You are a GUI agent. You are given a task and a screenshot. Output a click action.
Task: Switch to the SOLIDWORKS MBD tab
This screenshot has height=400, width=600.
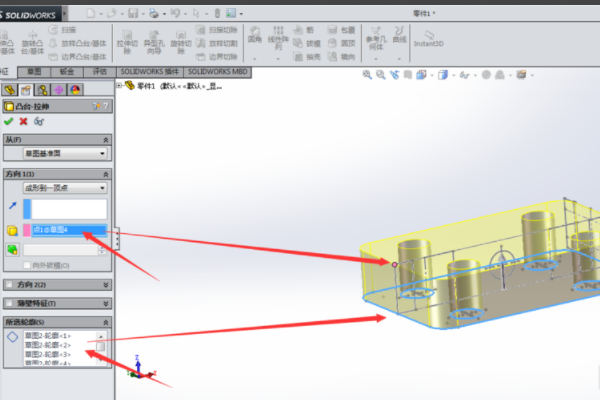tap(217, 72)
